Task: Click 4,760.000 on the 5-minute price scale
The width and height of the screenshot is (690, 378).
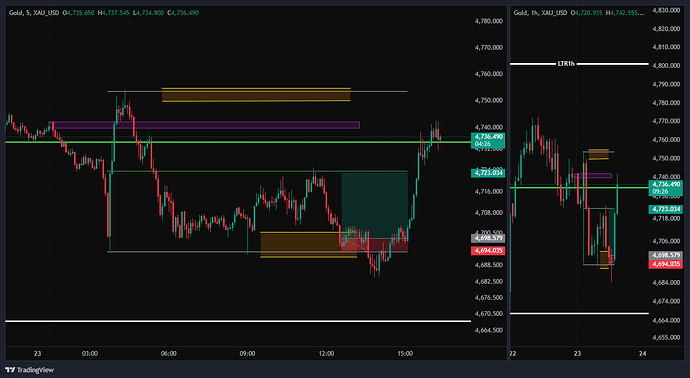Action: 488,74
